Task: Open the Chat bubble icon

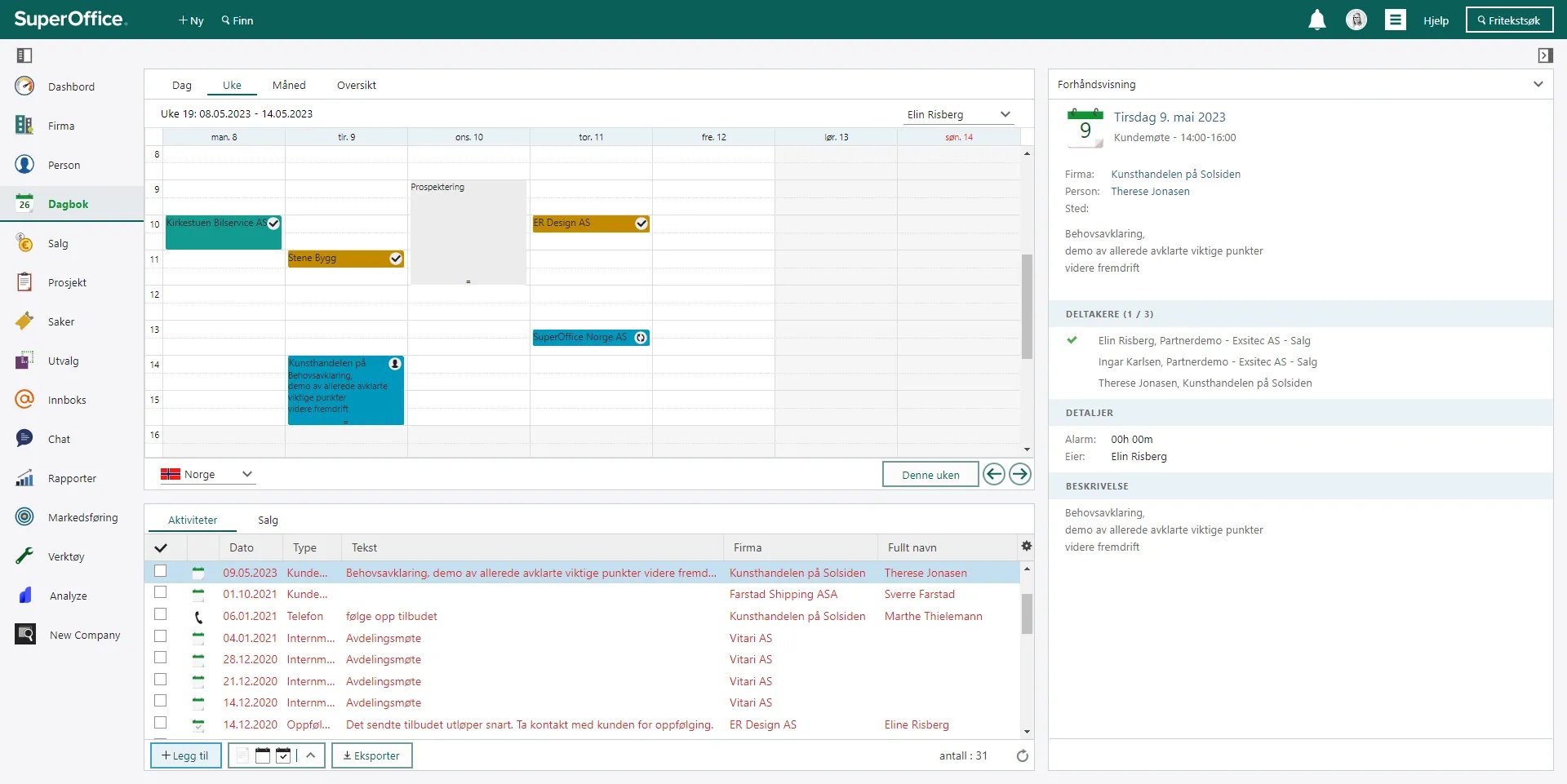Action: (x=24, y=438)
